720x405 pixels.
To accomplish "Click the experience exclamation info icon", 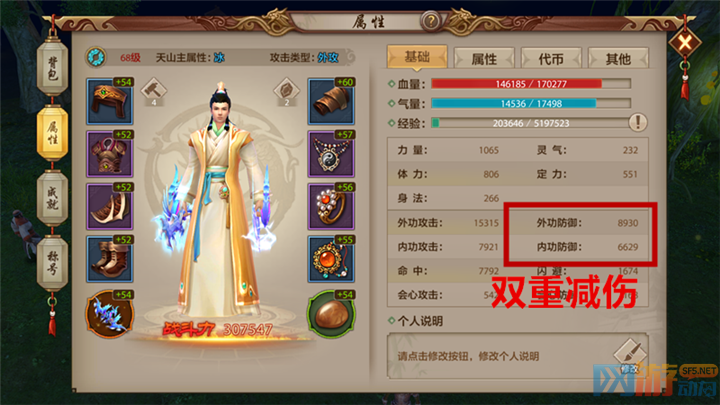I will 637,122.
